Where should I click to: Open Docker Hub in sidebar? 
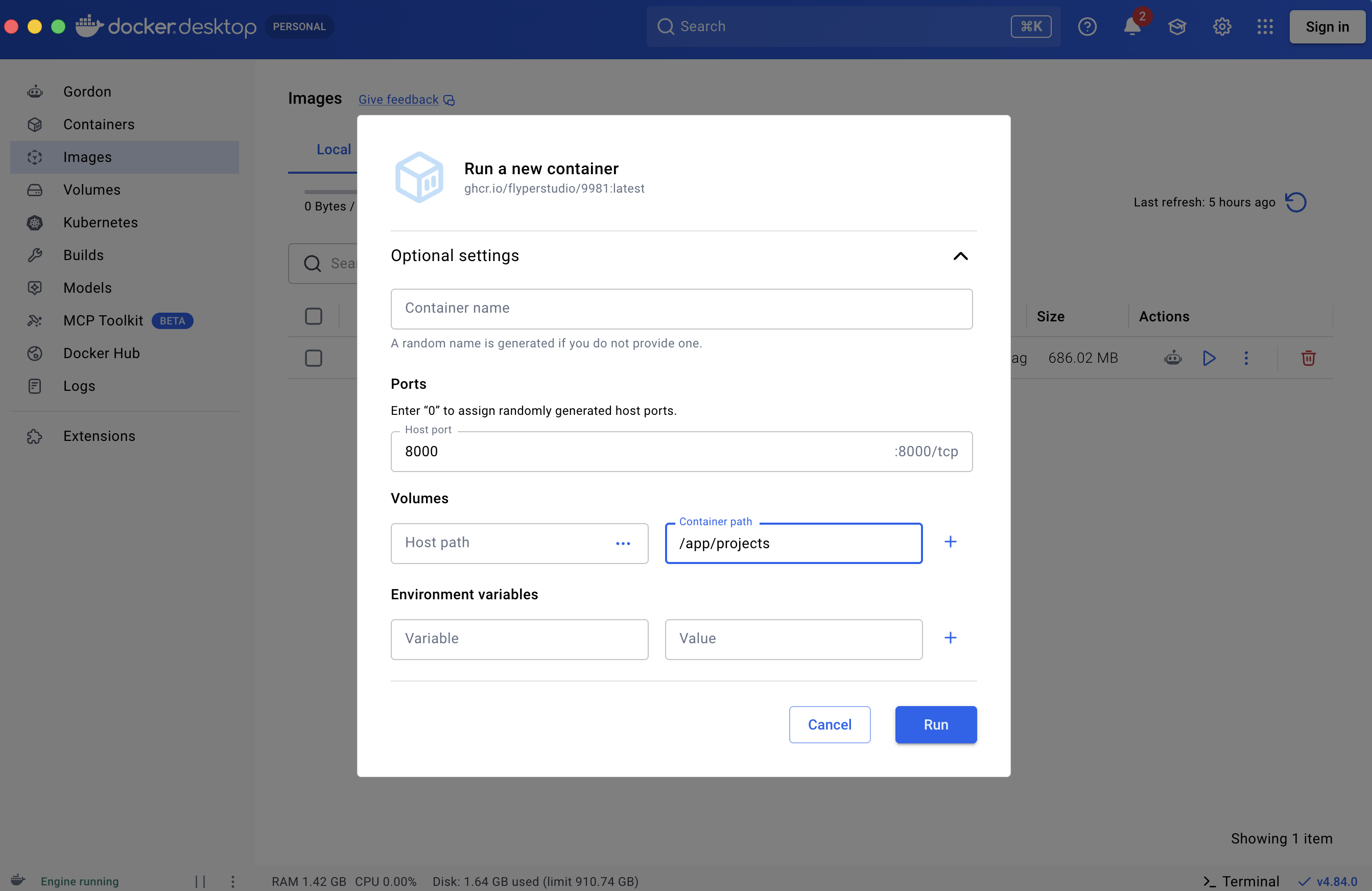click(124, 354)
